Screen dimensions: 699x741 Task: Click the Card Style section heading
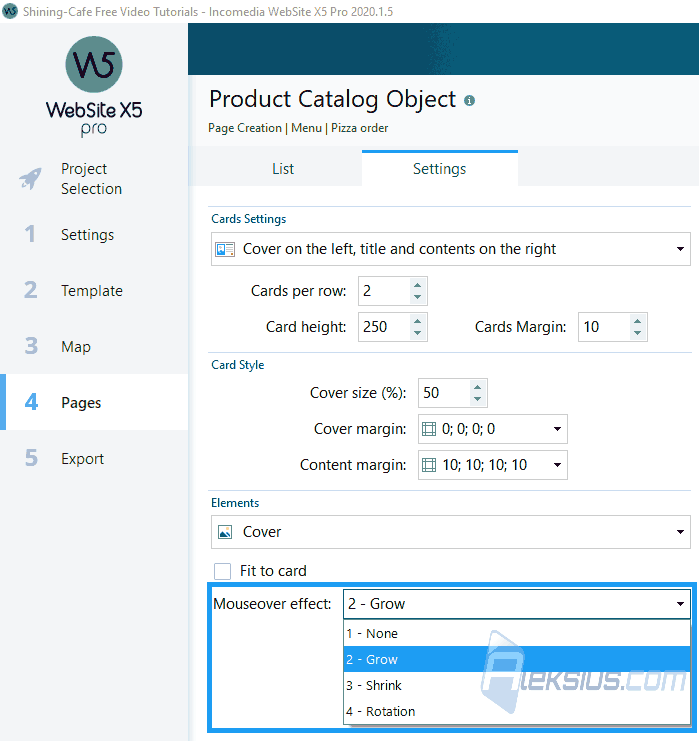coord(238,365)
